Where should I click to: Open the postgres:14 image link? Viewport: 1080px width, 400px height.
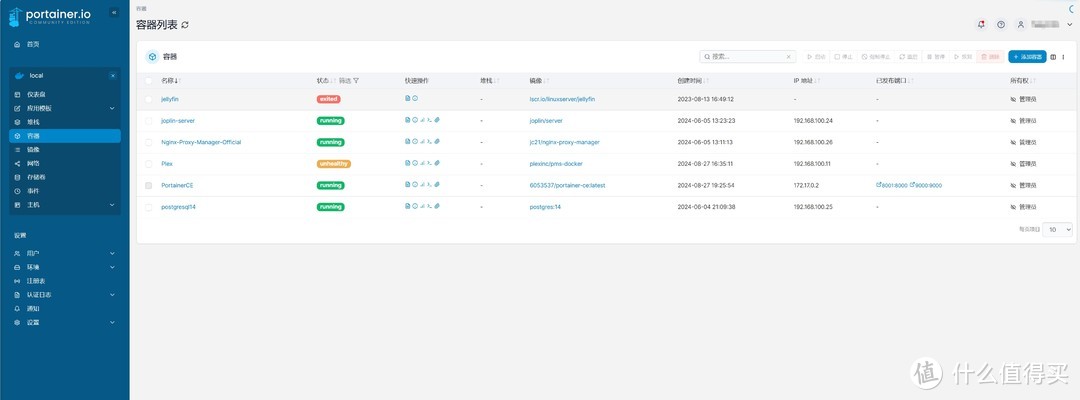545,207
